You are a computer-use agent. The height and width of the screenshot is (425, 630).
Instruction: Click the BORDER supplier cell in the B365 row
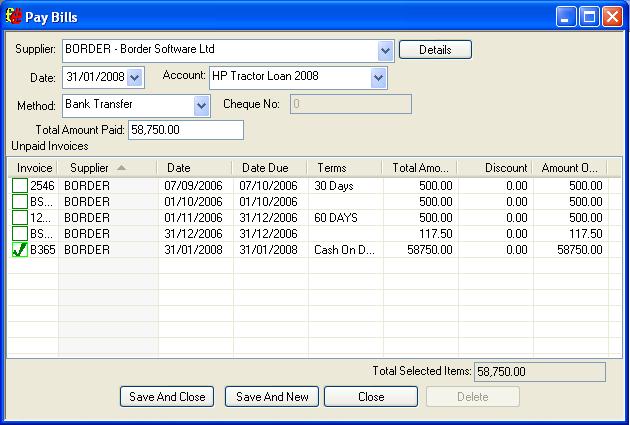[87, 250]
